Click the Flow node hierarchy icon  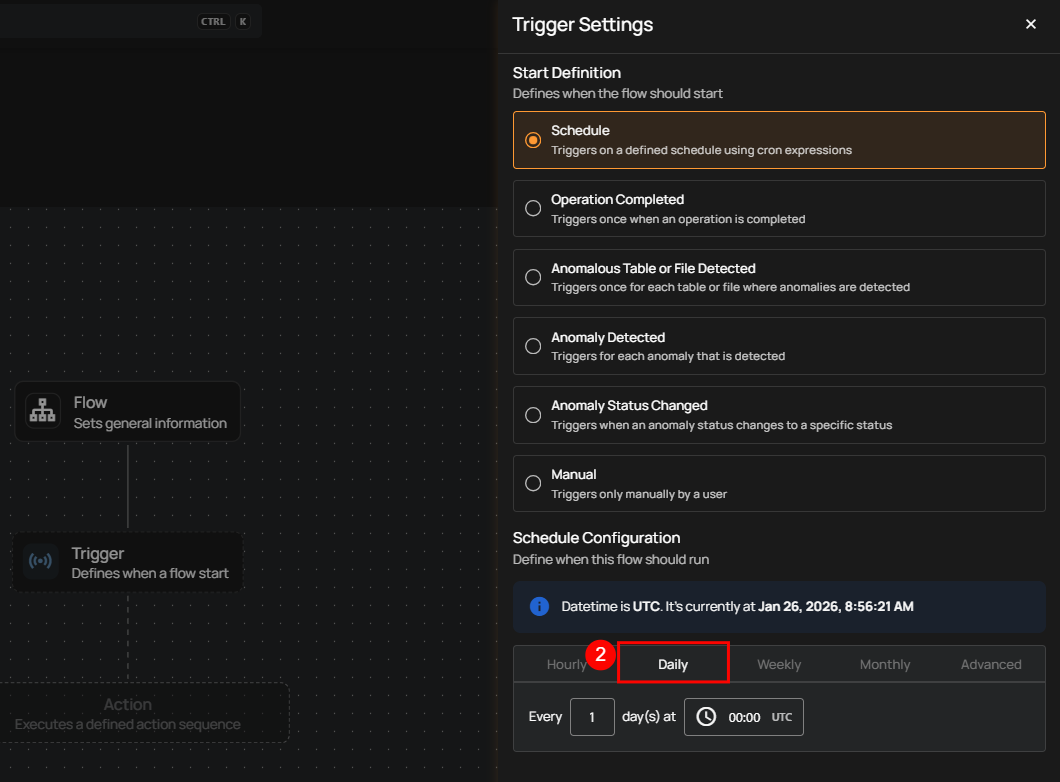tap(43, 411)
